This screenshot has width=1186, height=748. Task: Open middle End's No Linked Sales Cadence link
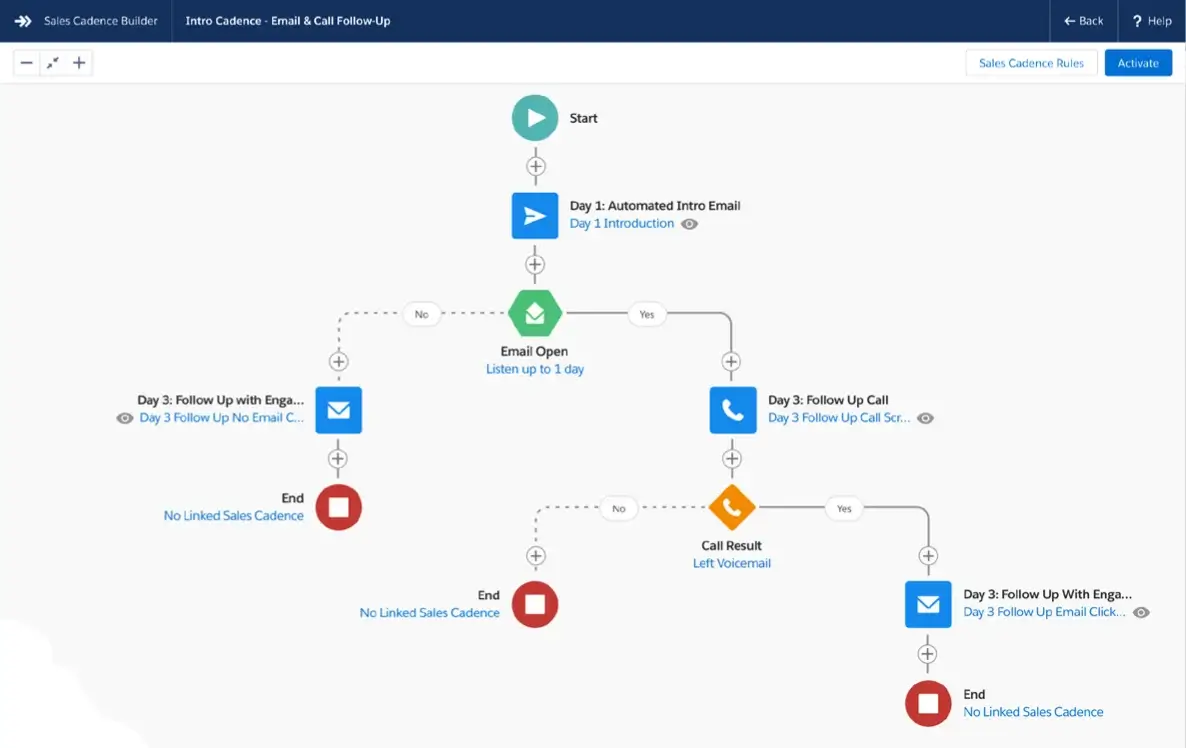point(430,613)
